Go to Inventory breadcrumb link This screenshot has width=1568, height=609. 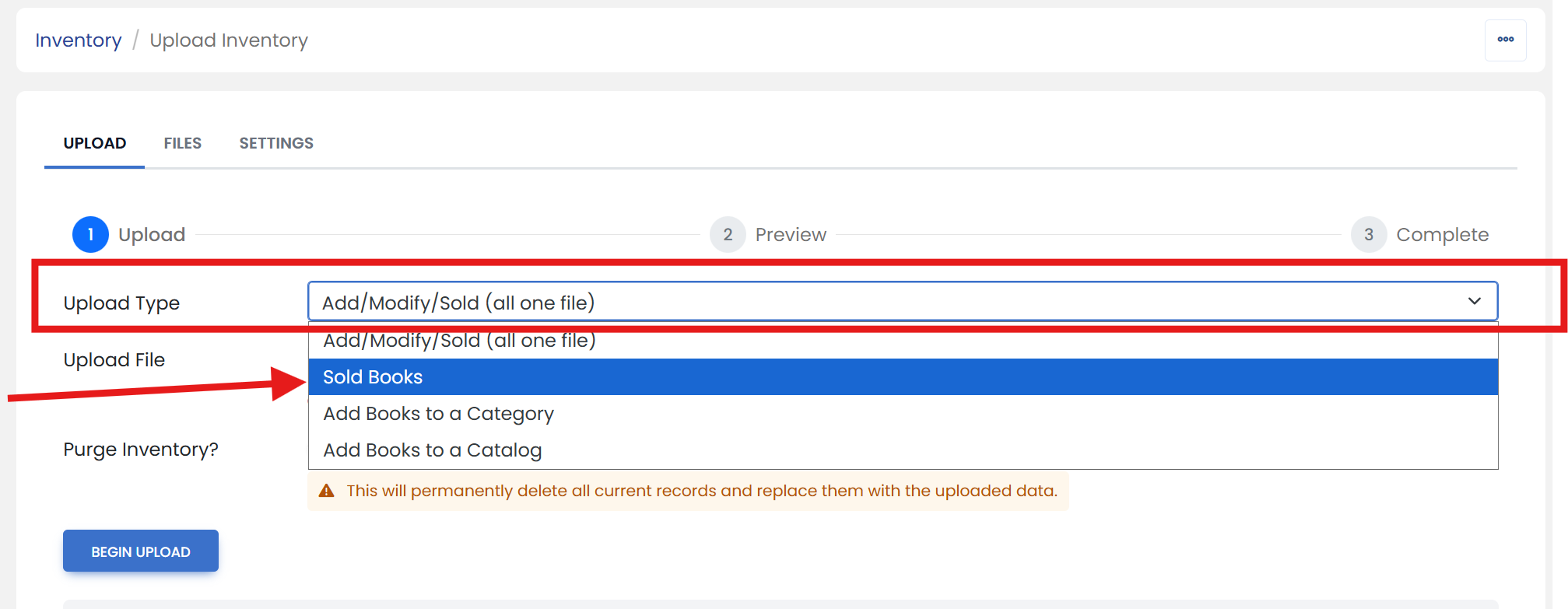click(x=79, y=40)
